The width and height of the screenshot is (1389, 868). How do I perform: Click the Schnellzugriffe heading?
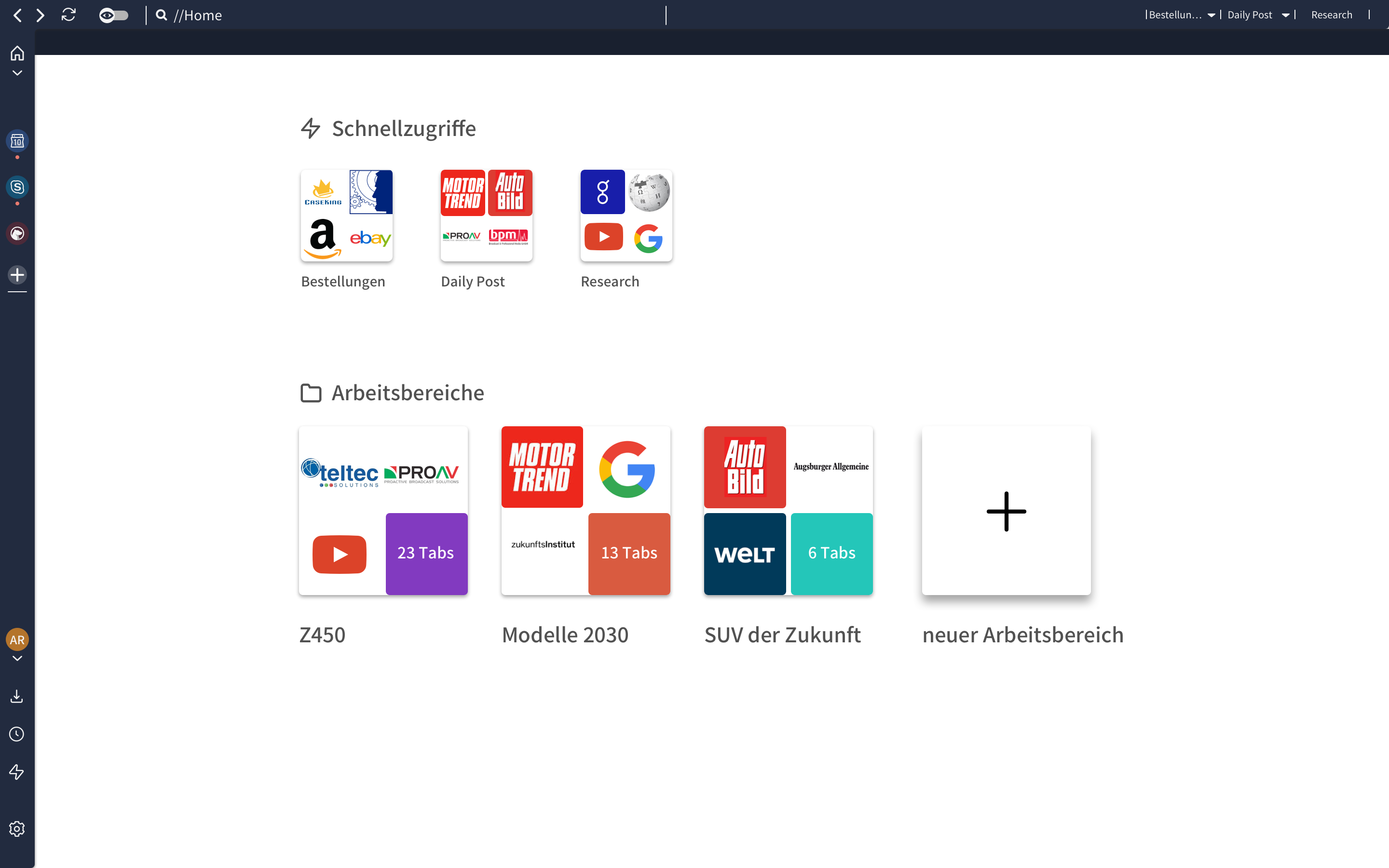pos(404,129)
